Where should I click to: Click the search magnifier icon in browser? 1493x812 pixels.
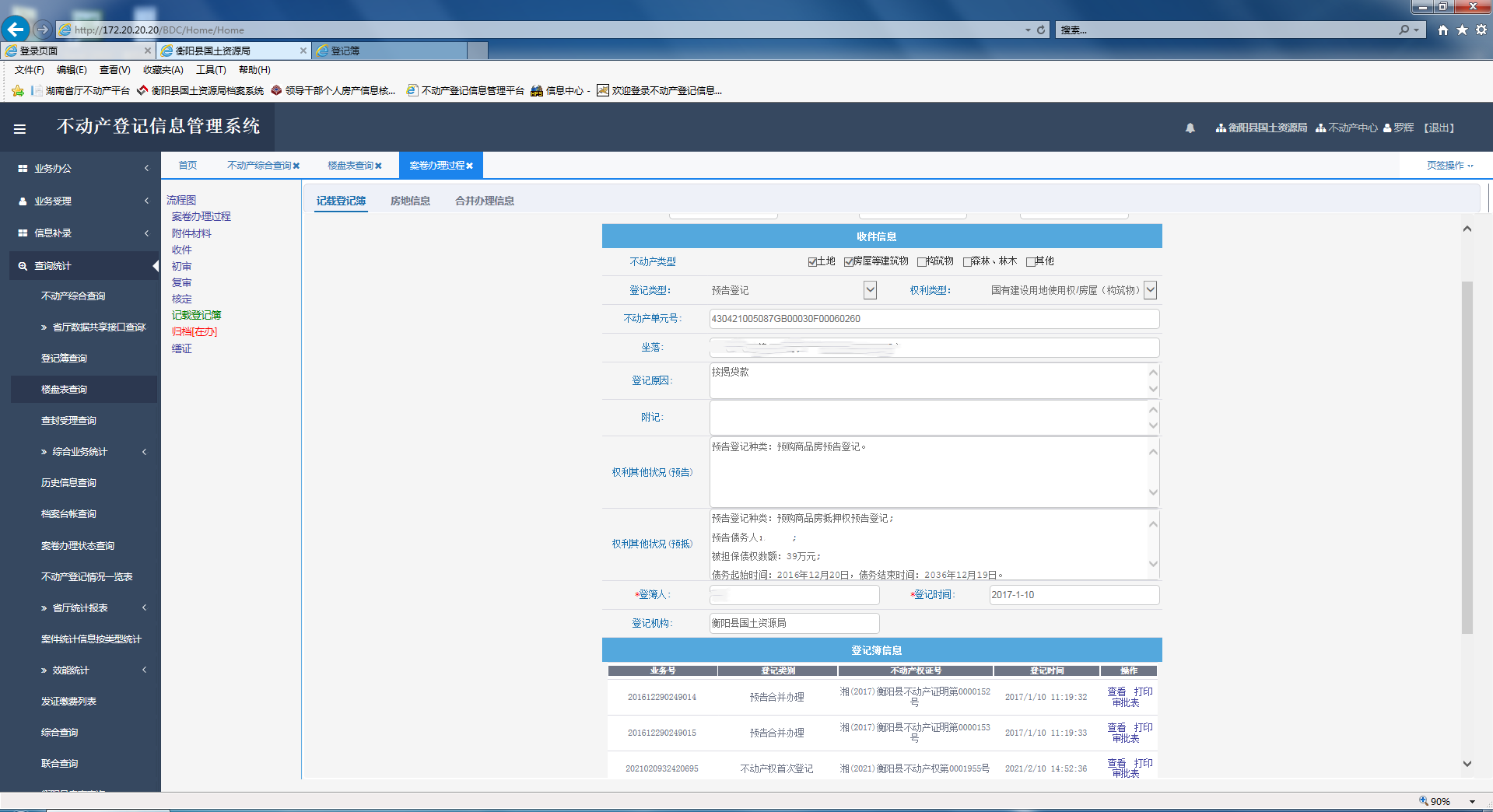click(1404, 30)
